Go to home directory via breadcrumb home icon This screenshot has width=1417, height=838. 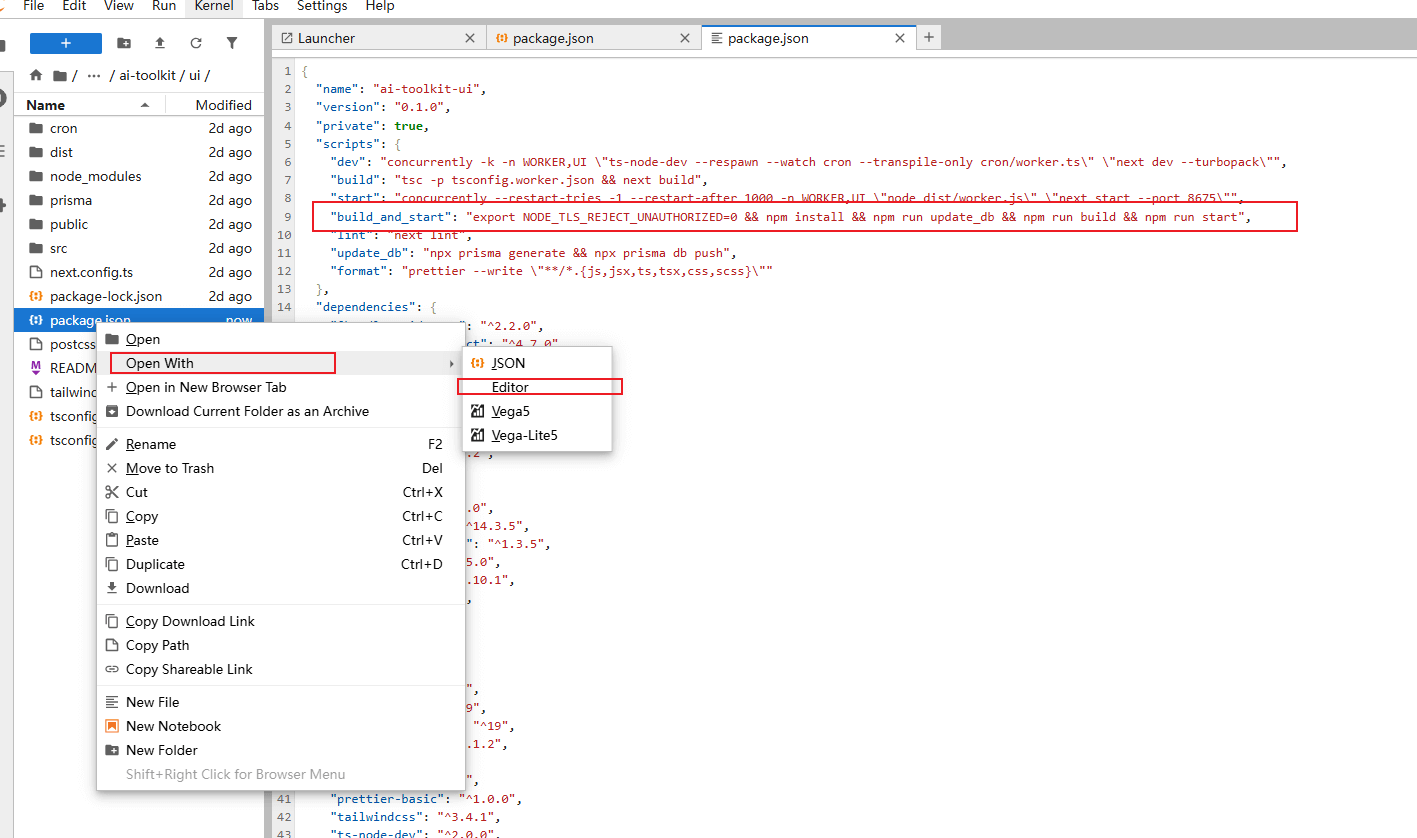(x=37, y=75)
